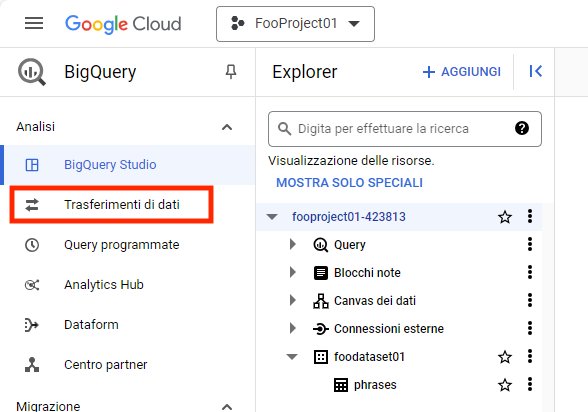Click the phrases table grid icon
The height and width of the screenshot is (412, 588).
click(x=340, y=385)
